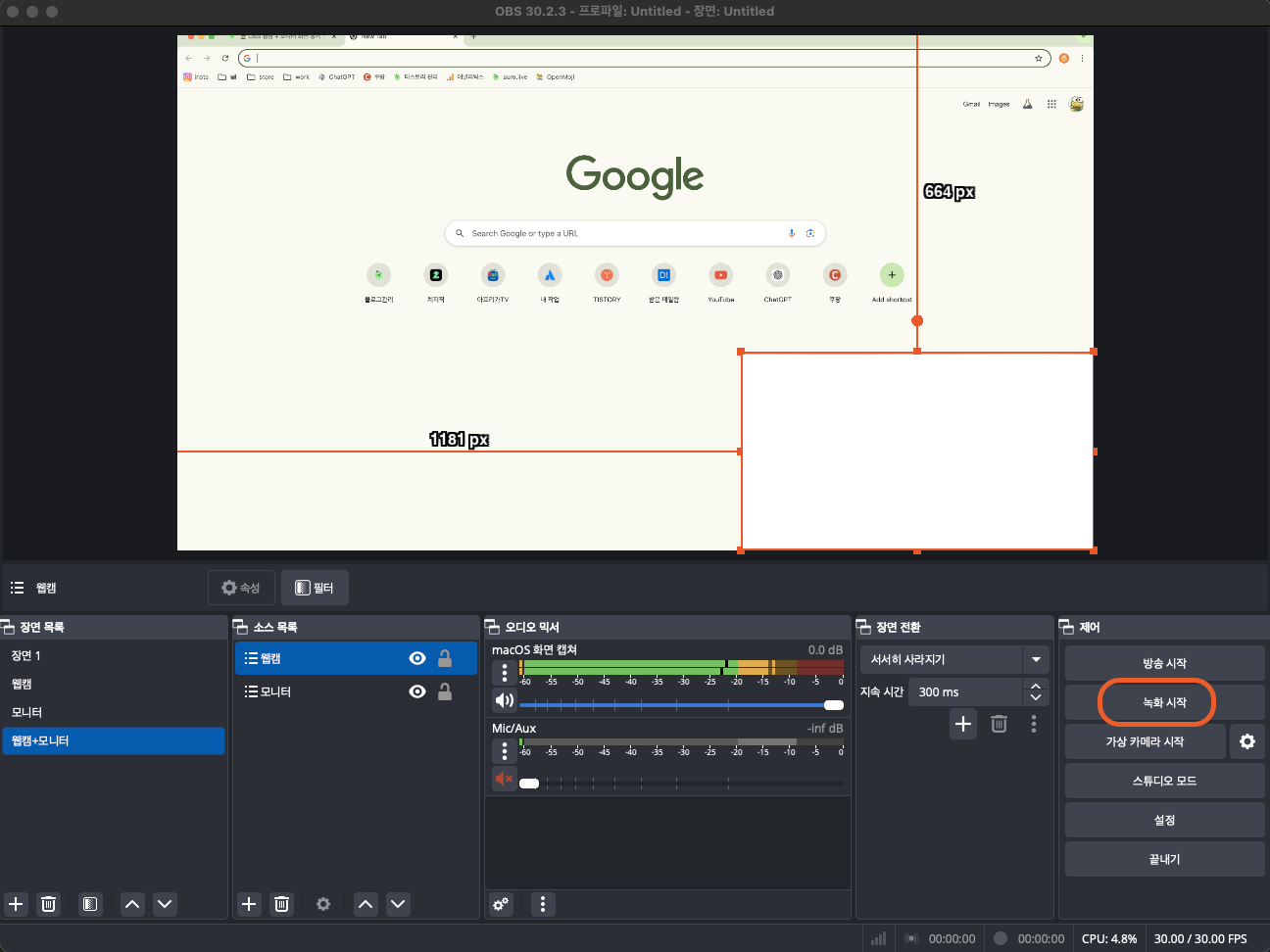
Task: Select the 웹캠 scene in scene list
Action: 114,684
